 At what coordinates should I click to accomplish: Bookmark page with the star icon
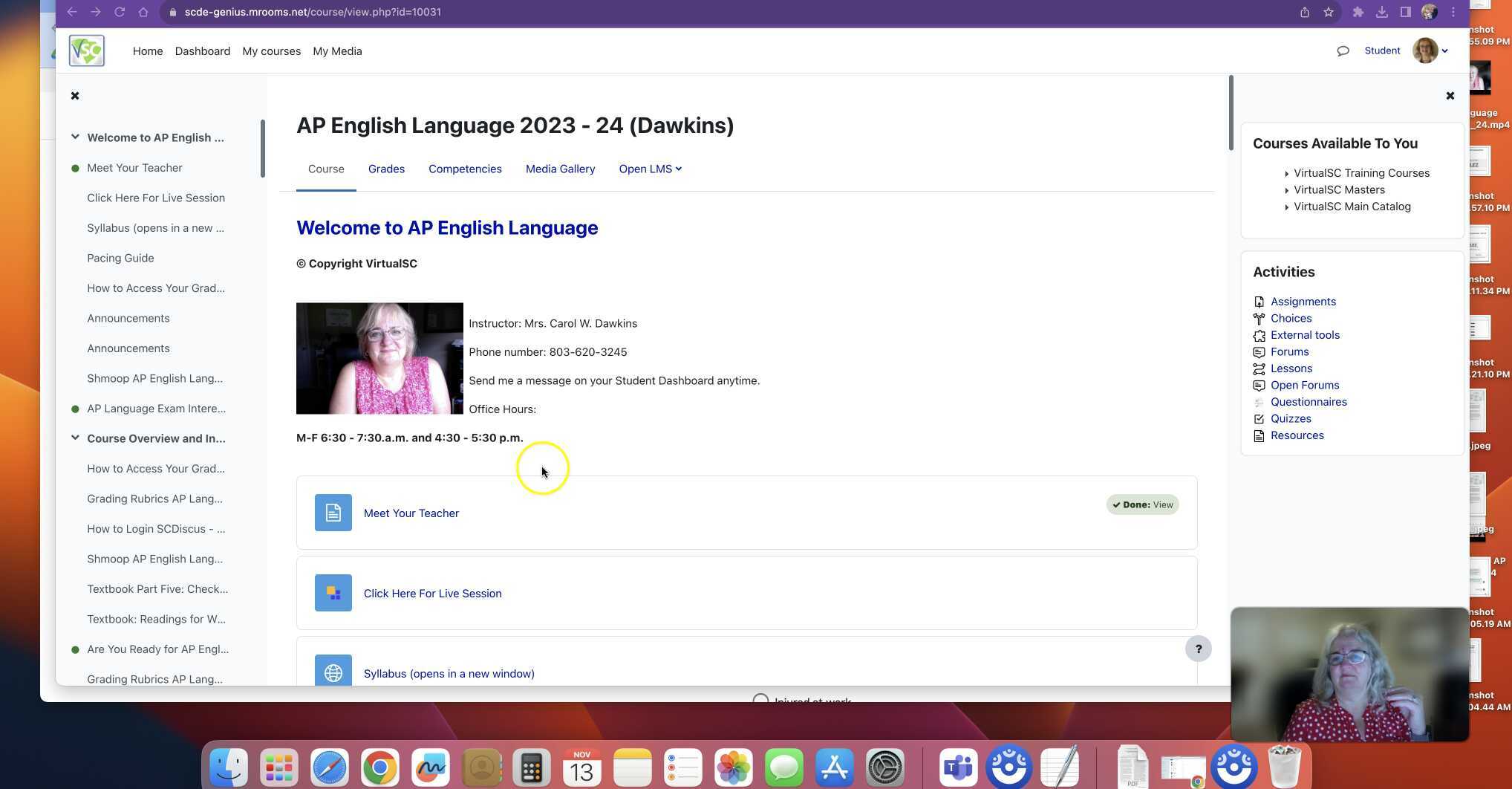pos(1329,12)
